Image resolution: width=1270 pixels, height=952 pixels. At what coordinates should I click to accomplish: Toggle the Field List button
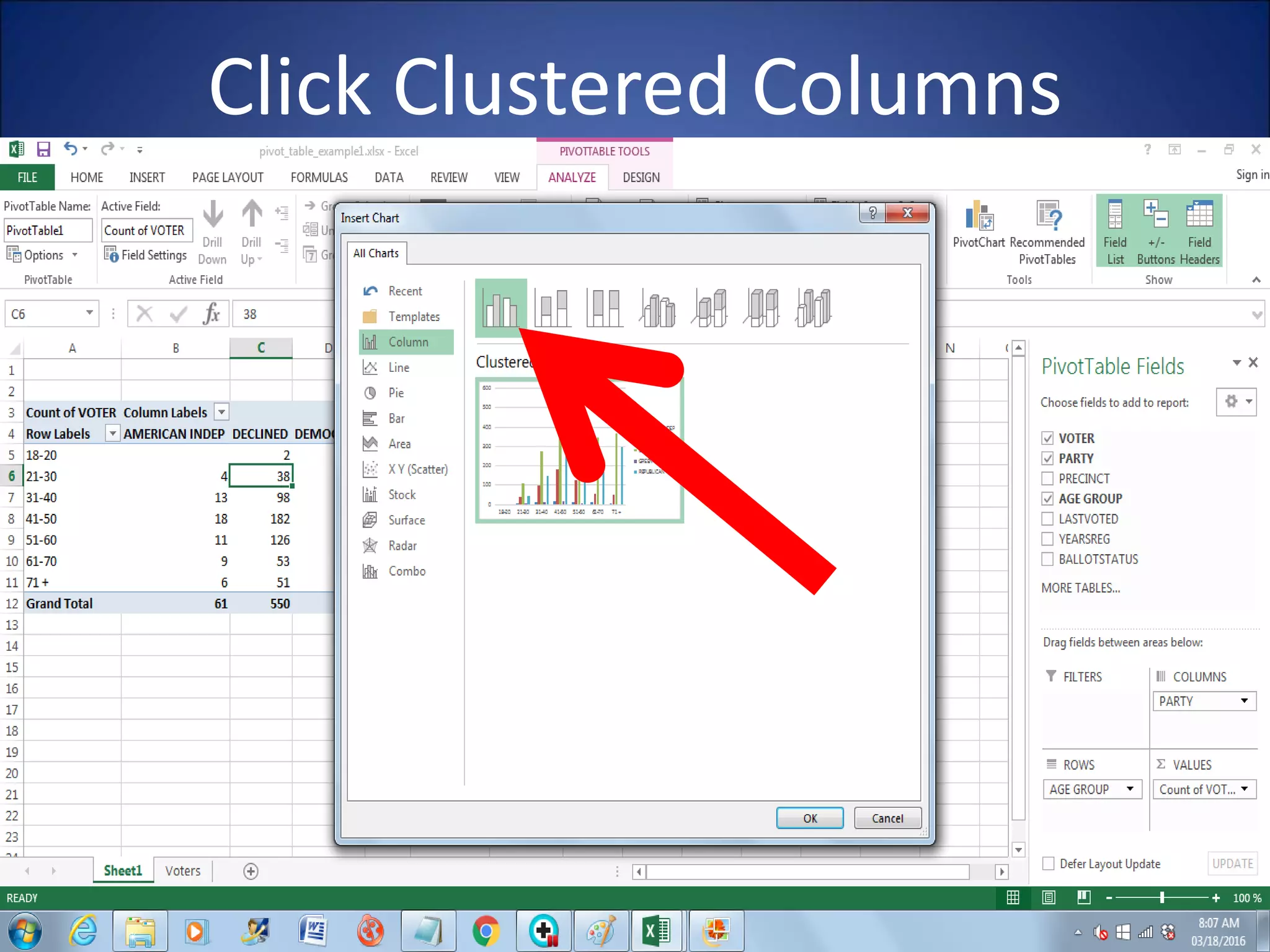(1115, 232)
